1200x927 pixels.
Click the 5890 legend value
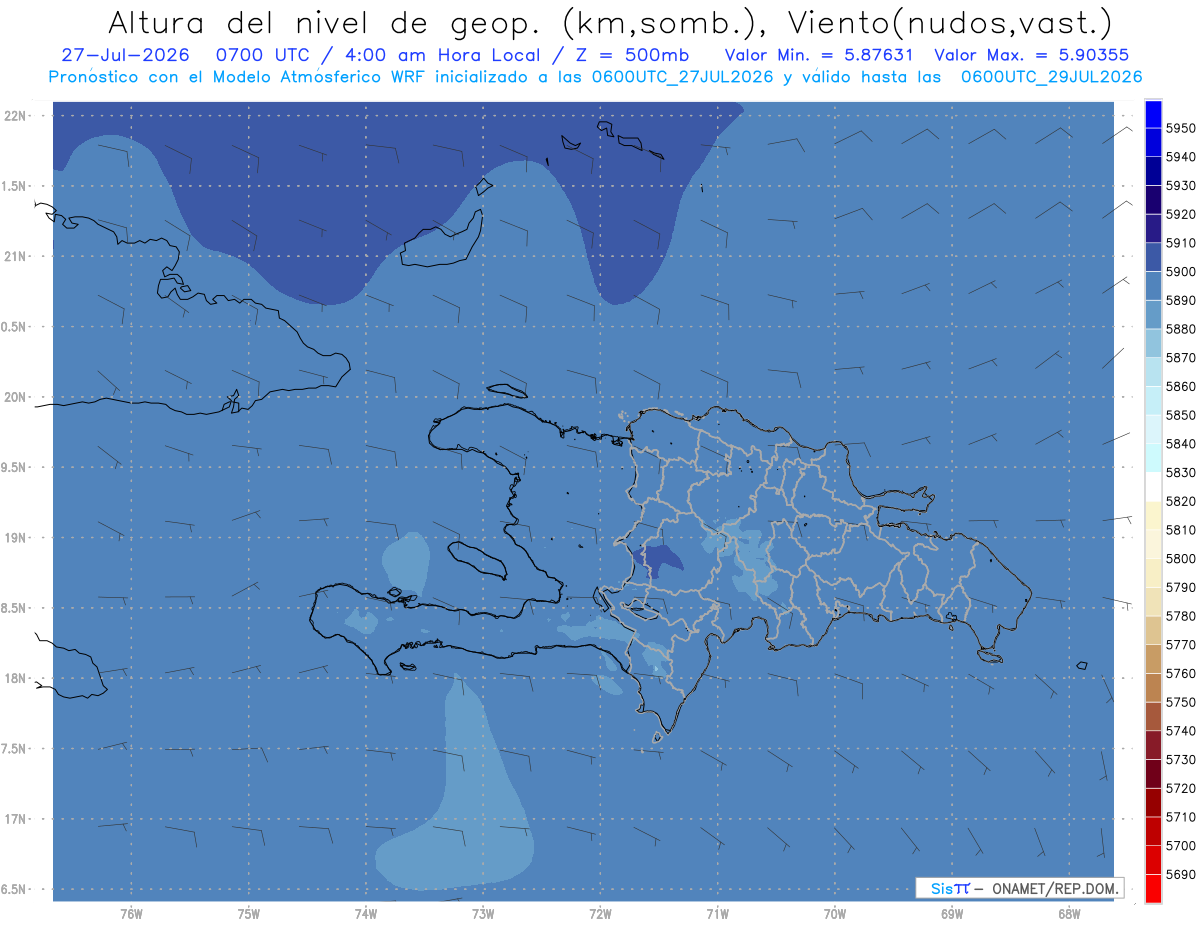pyautogui.click(x=1181, y=300)
